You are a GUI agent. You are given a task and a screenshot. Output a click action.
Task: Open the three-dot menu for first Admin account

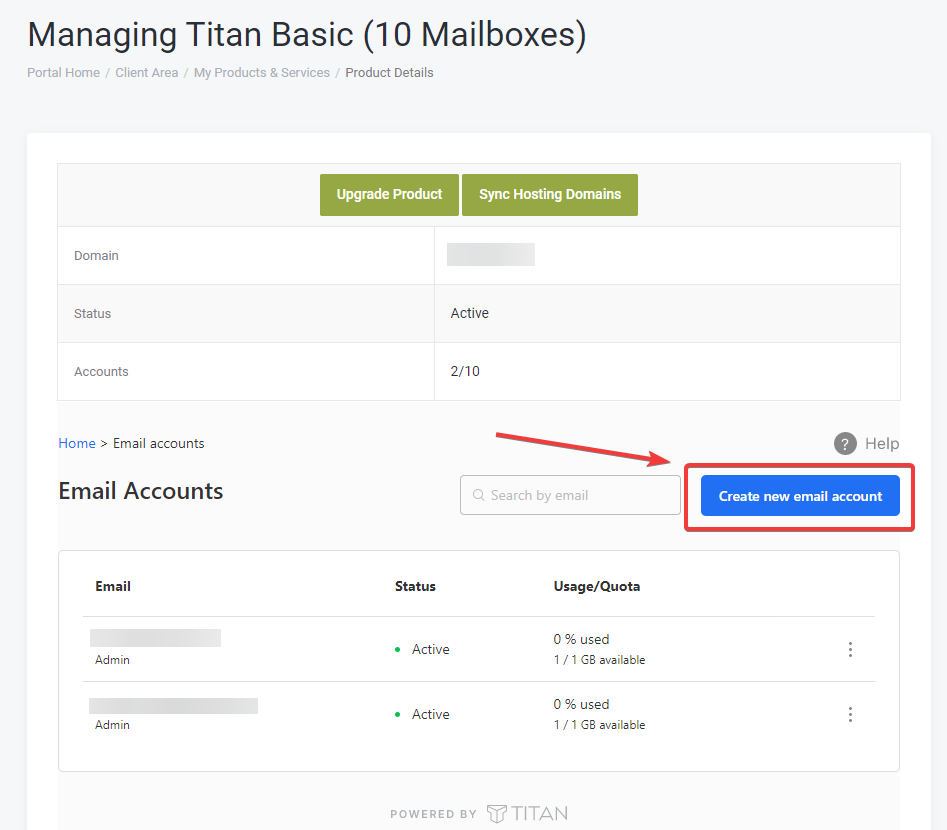tap(850, 649)
